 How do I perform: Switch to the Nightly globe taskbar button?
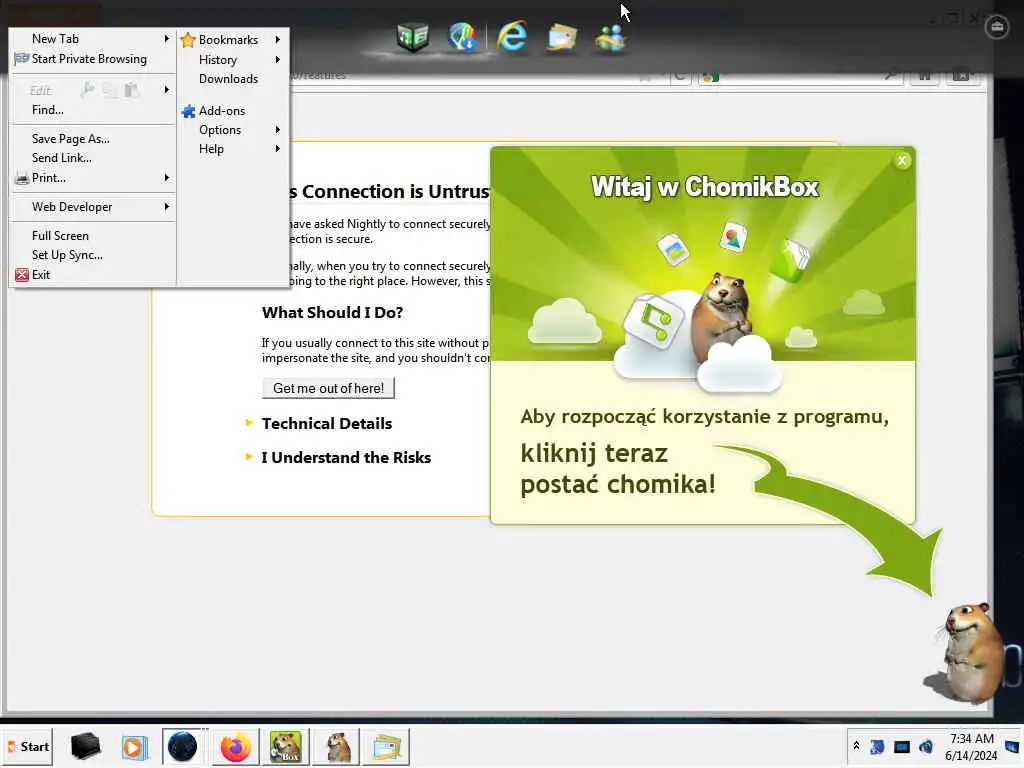(x=182, y=746)
